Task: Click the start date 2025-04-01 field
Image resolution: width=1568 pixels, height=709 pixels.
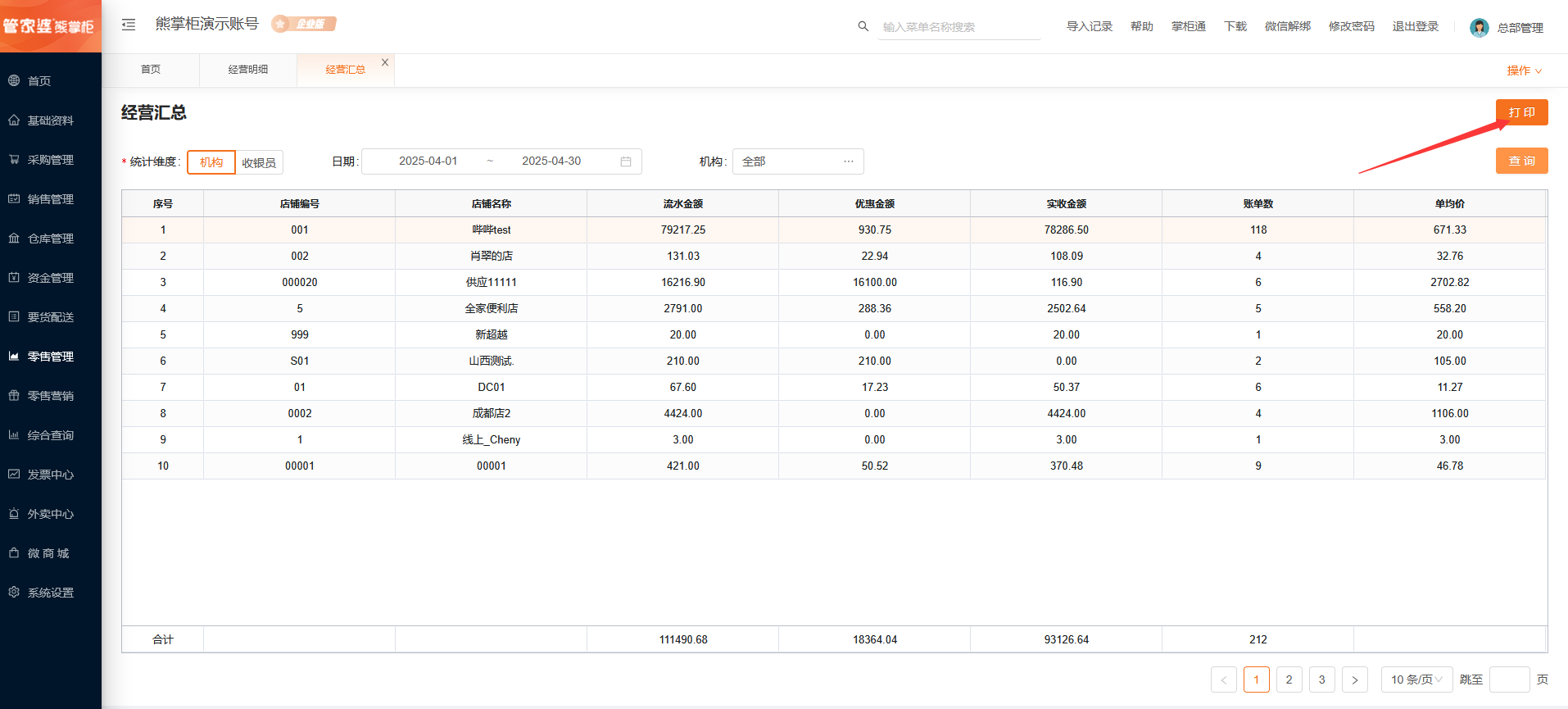Action: tap(428, 161)
